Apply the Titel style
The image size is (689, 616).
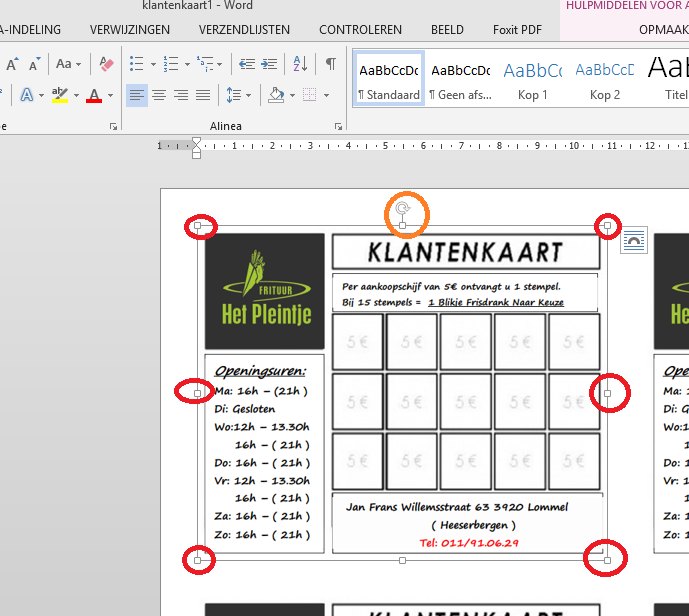point(666,79)
